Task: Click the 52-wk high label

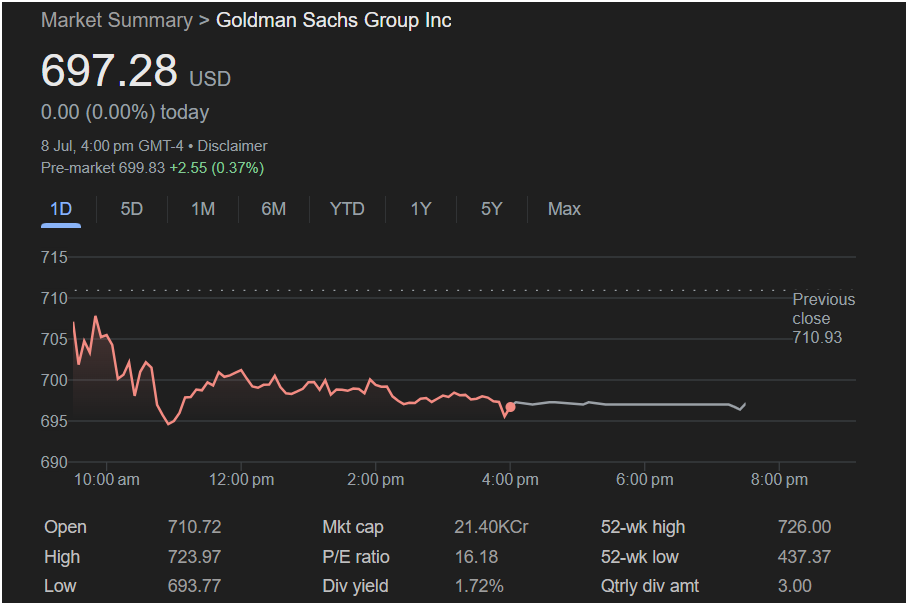Action: [643, 527]
